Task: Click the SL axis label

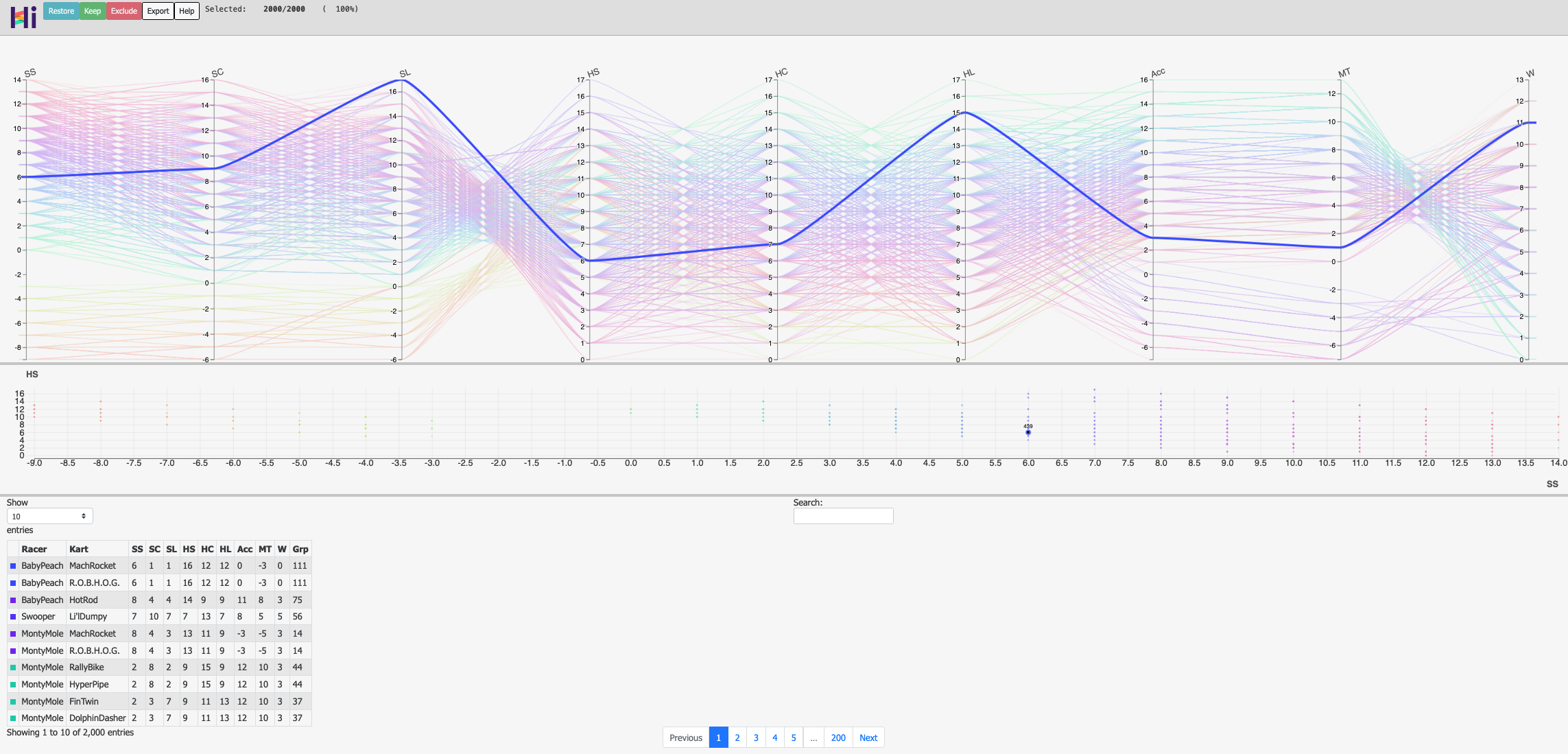Action: (x=405, y=73)
